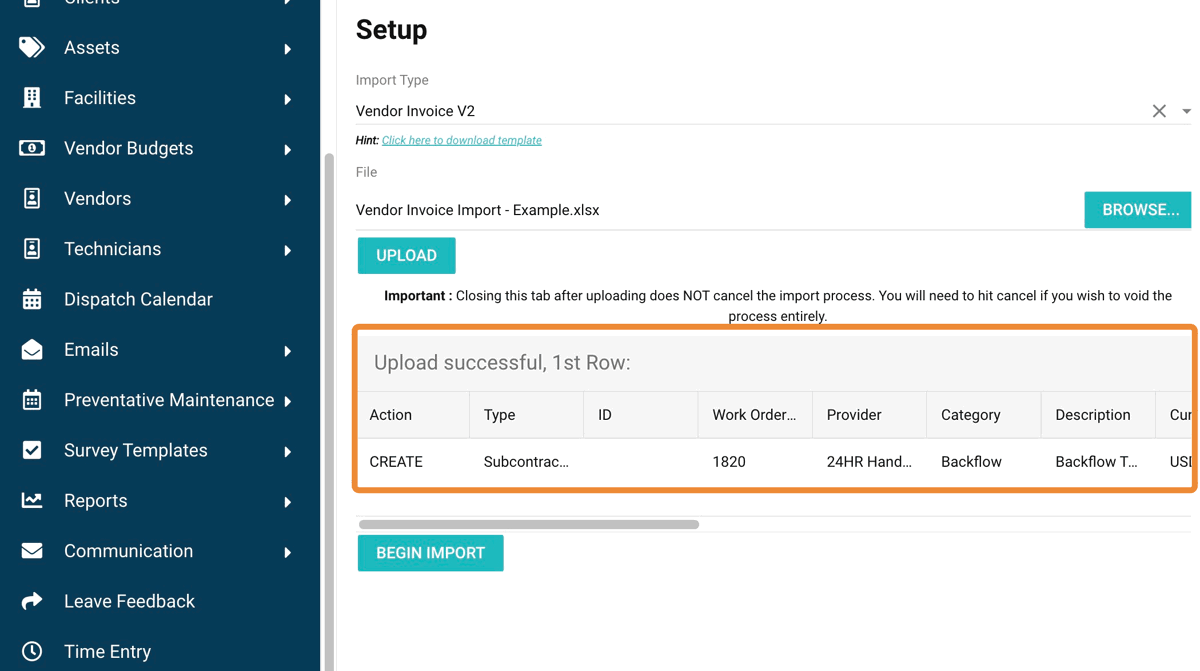Viewport: 1200px width, 671px height.
Task: Expand the Technicians submenu arrow
Action: tap(288, 250)
